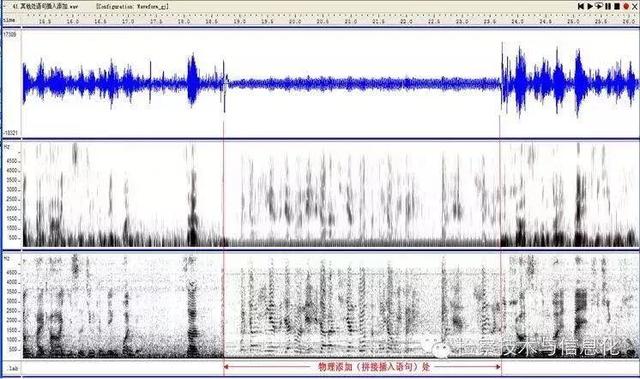Click the 19.0 mark on the time ruler
The height and width of the screenshot is (379, 640).
tap(240, 21)
